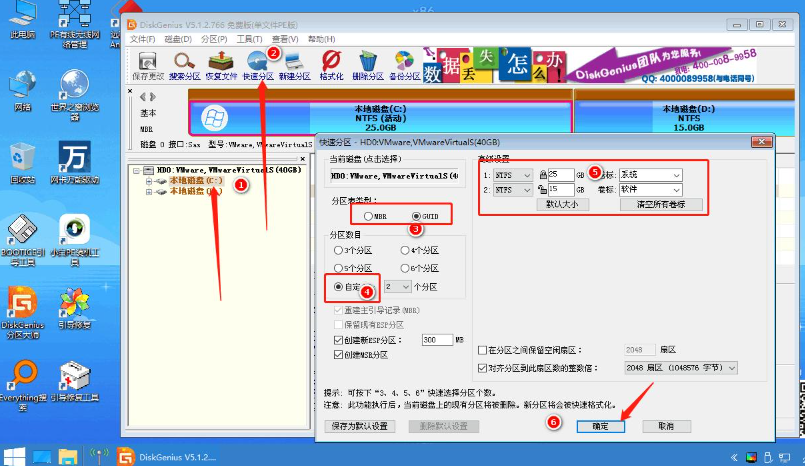Launch 引导修复 desktop shortcut
Screen dimensions: 805x466
pyautogui.click(x=75, y=308)
